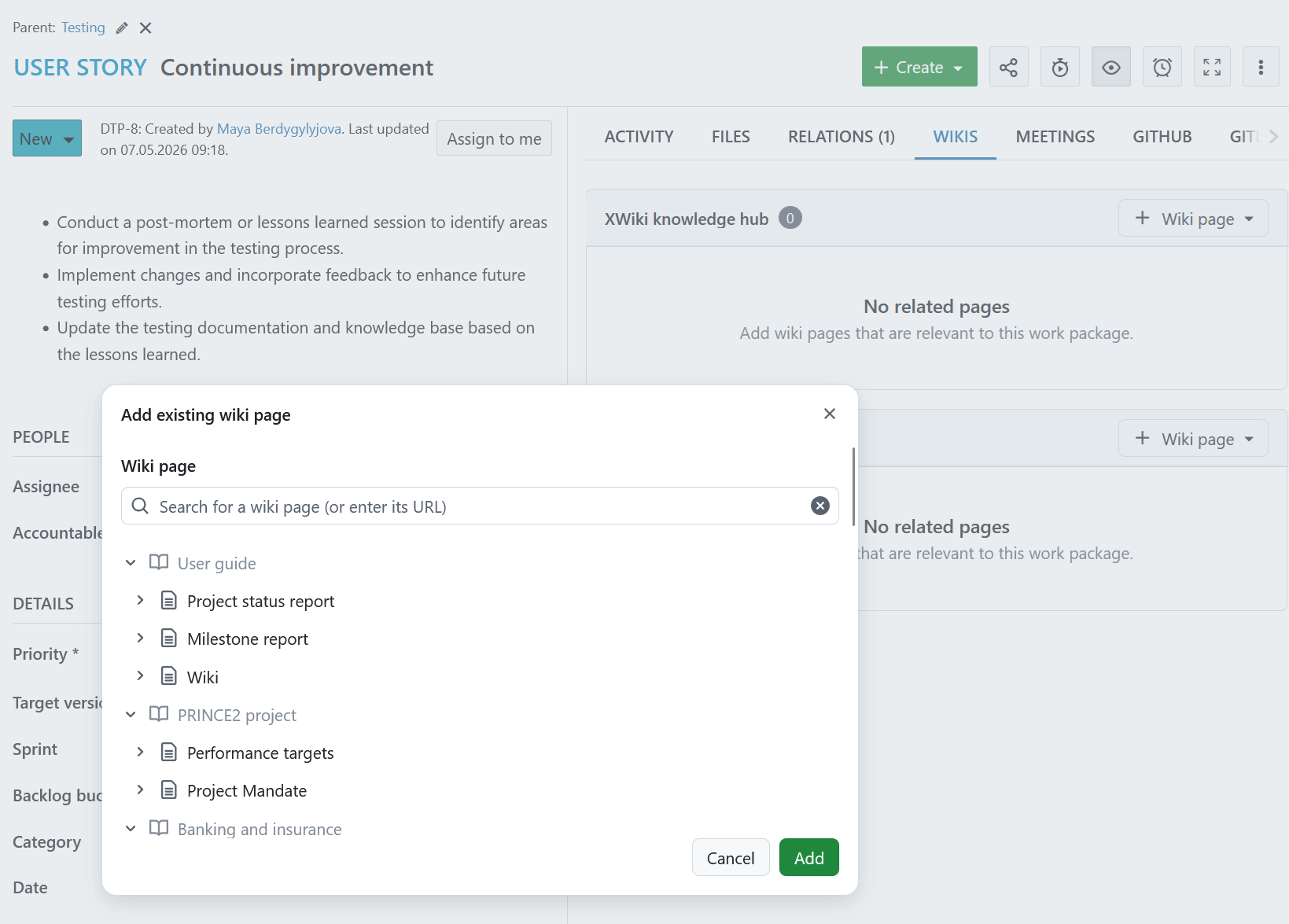This screenshot has width=1289, height=924.
Task: Click the Project Mandate page icon
Action: point(169,790)
